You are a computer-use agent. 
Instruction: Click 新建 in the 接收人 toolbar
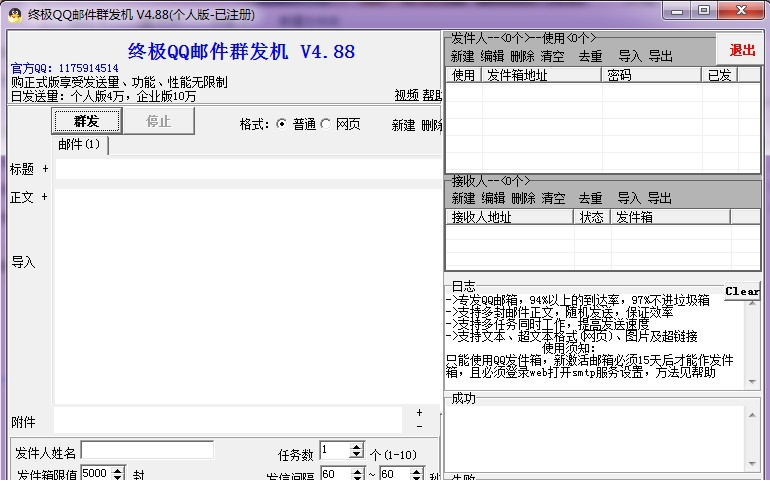point(463,198)
